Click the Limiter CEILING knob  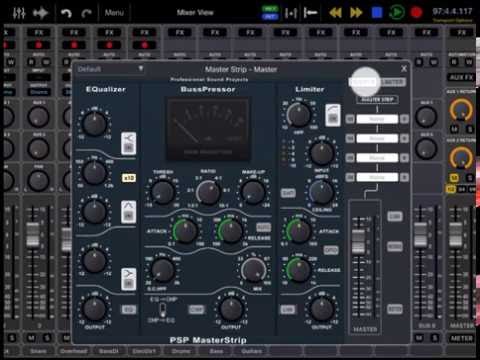(x=322, y=192)
